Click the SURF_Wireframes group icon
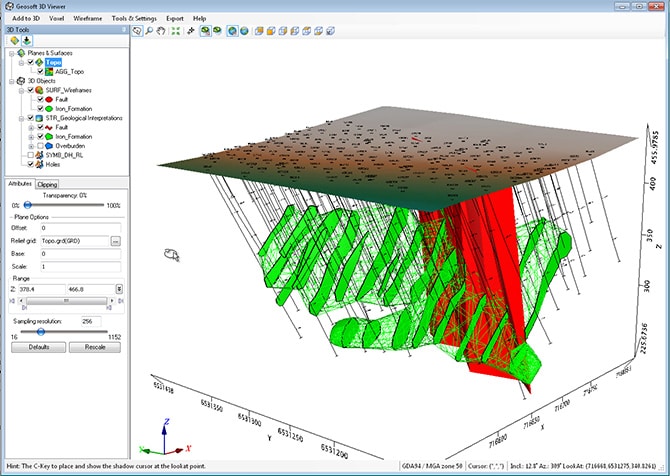Viewport: 670px width, 476px height. coord(39,90)
